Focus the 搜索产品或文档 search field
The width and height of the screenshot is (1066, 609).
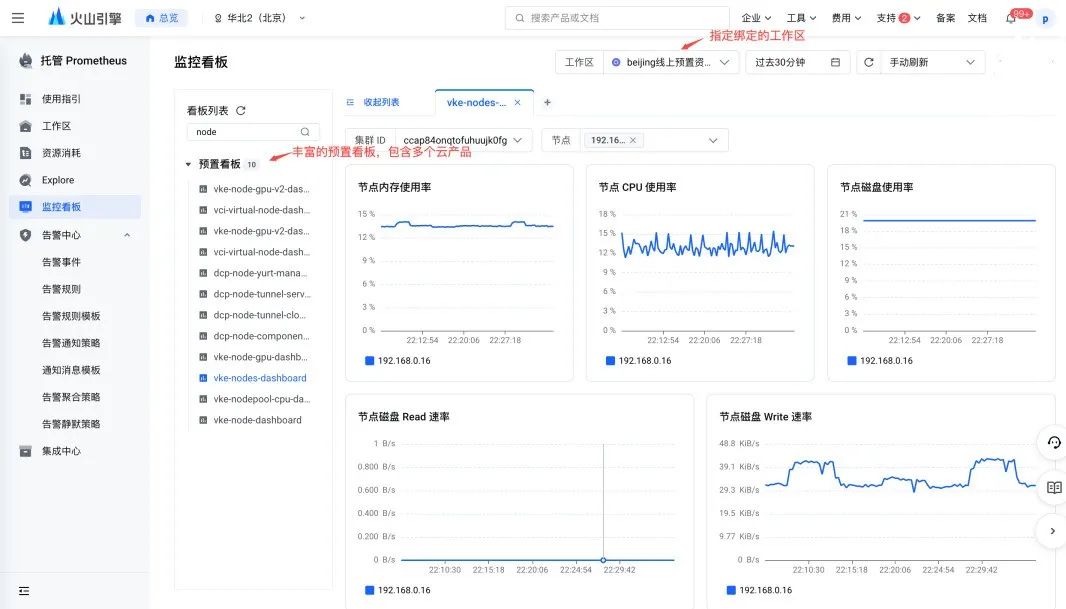pyautogui.click(x=617, y=18)
